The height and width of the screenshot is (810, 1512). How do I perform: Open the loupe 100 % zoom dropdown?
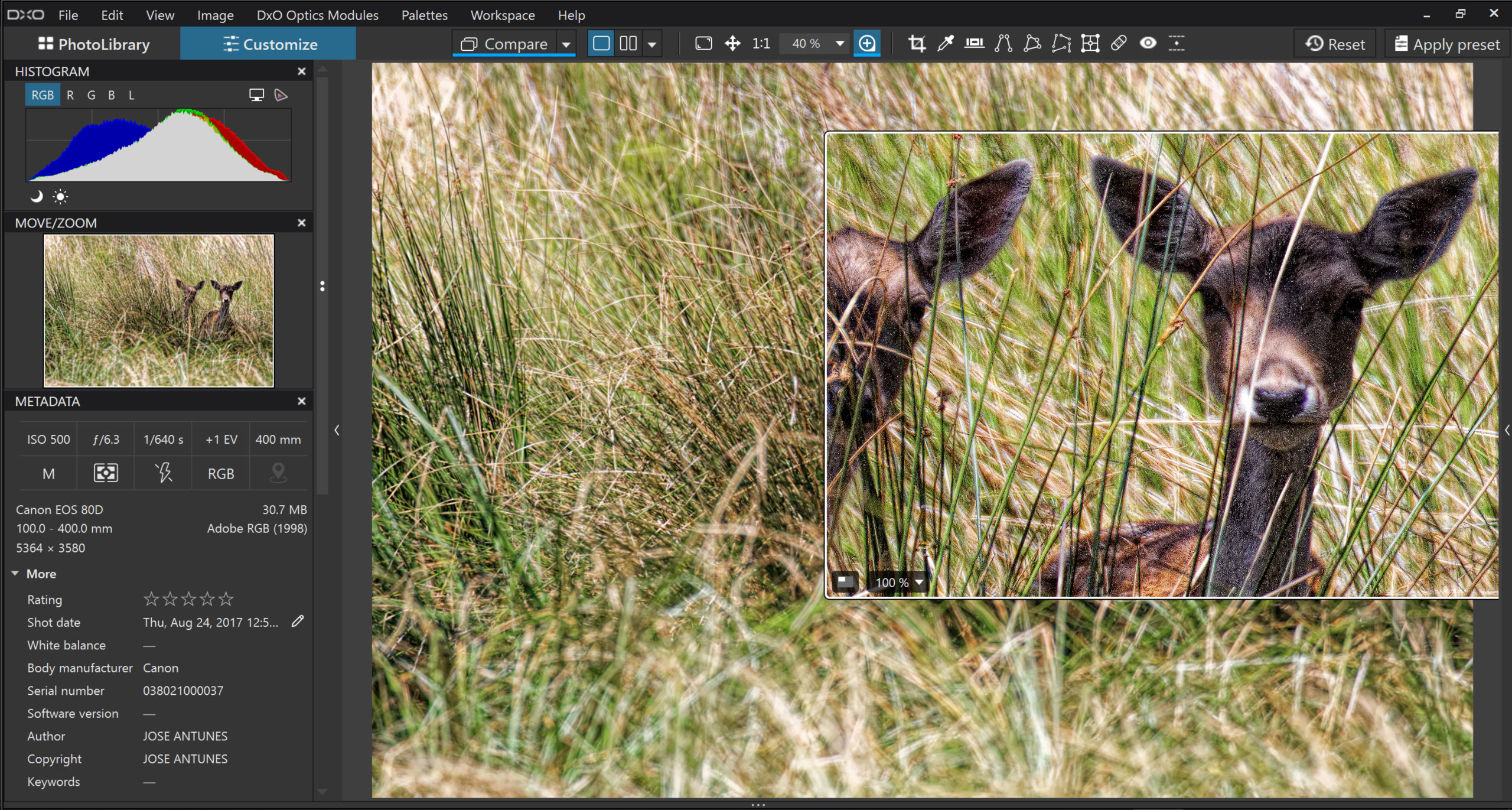point(920,582)
